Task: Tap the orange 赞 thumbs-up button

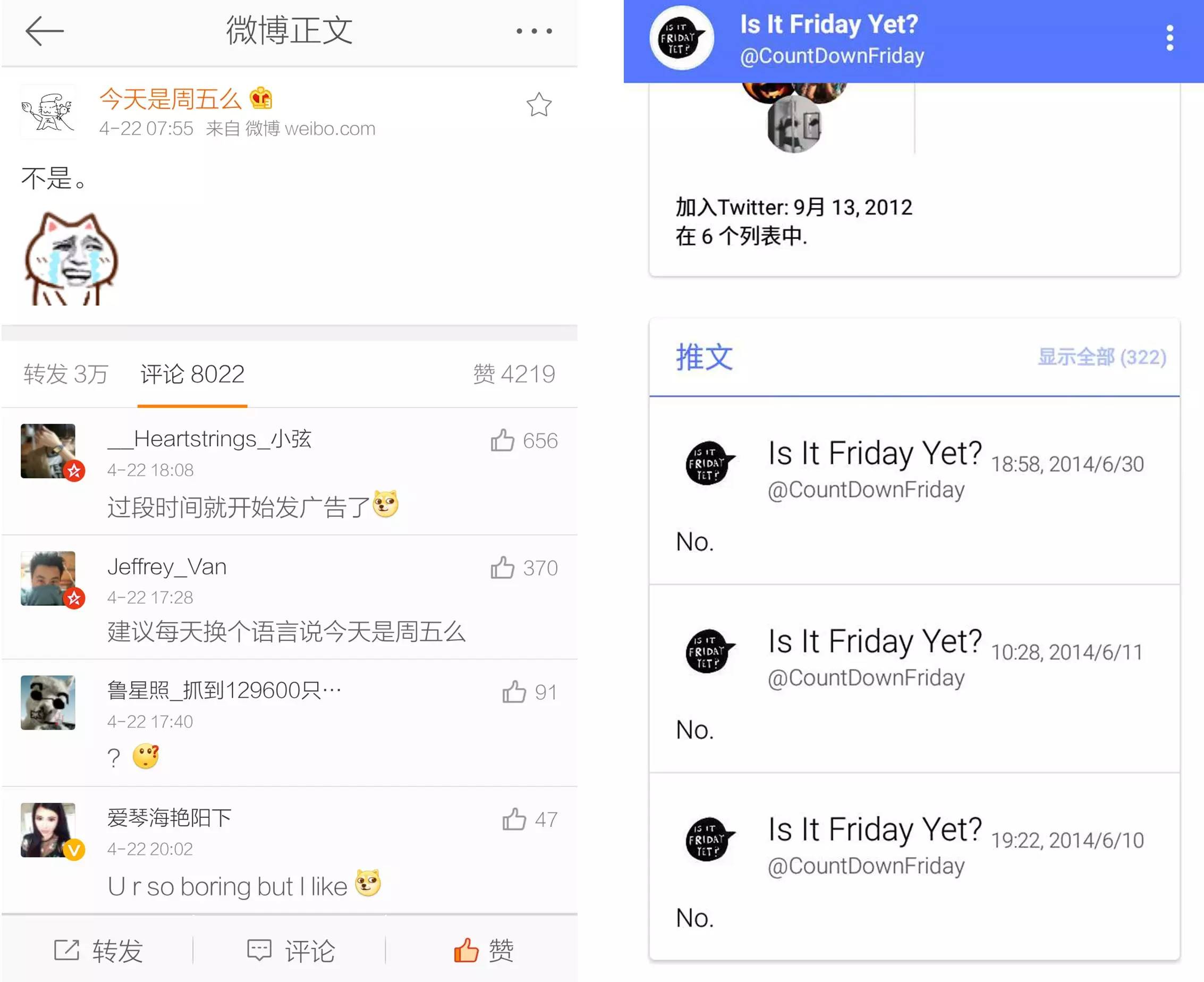Action: [x=484, y=950]
